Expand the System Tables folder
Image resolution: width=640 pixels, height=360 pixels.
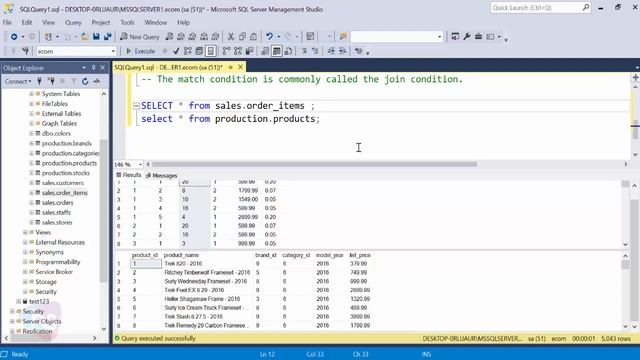click(31, 94)
